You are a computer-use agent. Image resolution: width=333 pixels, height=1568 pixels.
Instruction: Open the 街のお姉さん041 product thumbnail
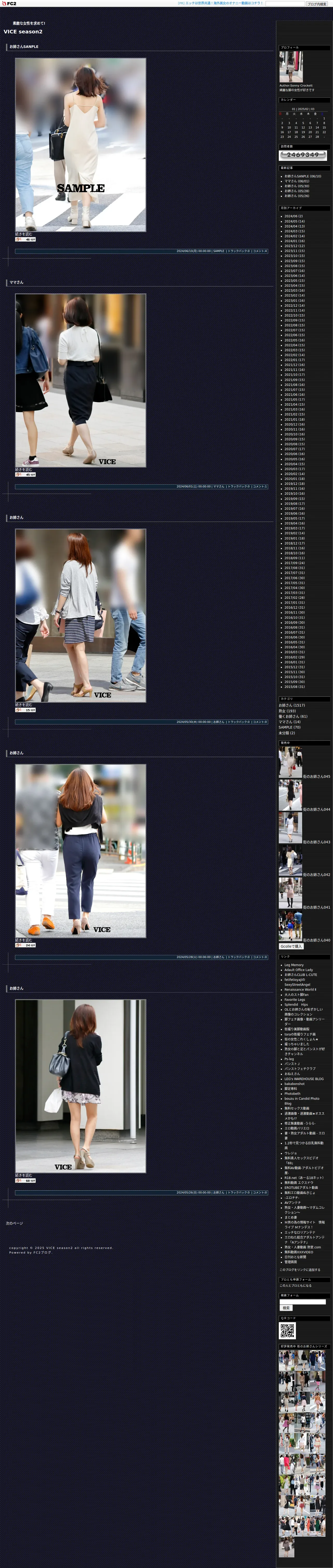290,894
